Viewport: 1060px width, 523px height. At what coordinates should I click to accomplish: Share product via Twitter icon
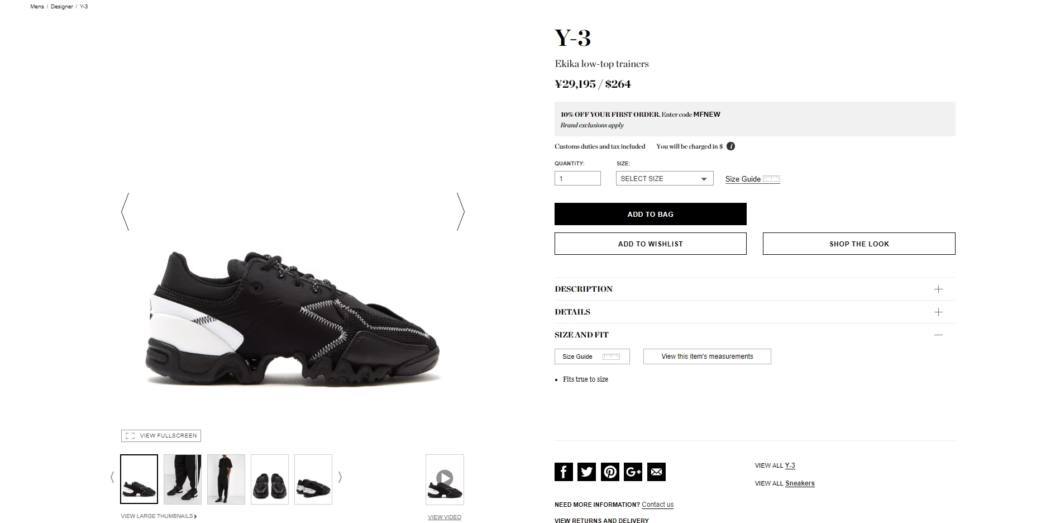tap(587, 472)
